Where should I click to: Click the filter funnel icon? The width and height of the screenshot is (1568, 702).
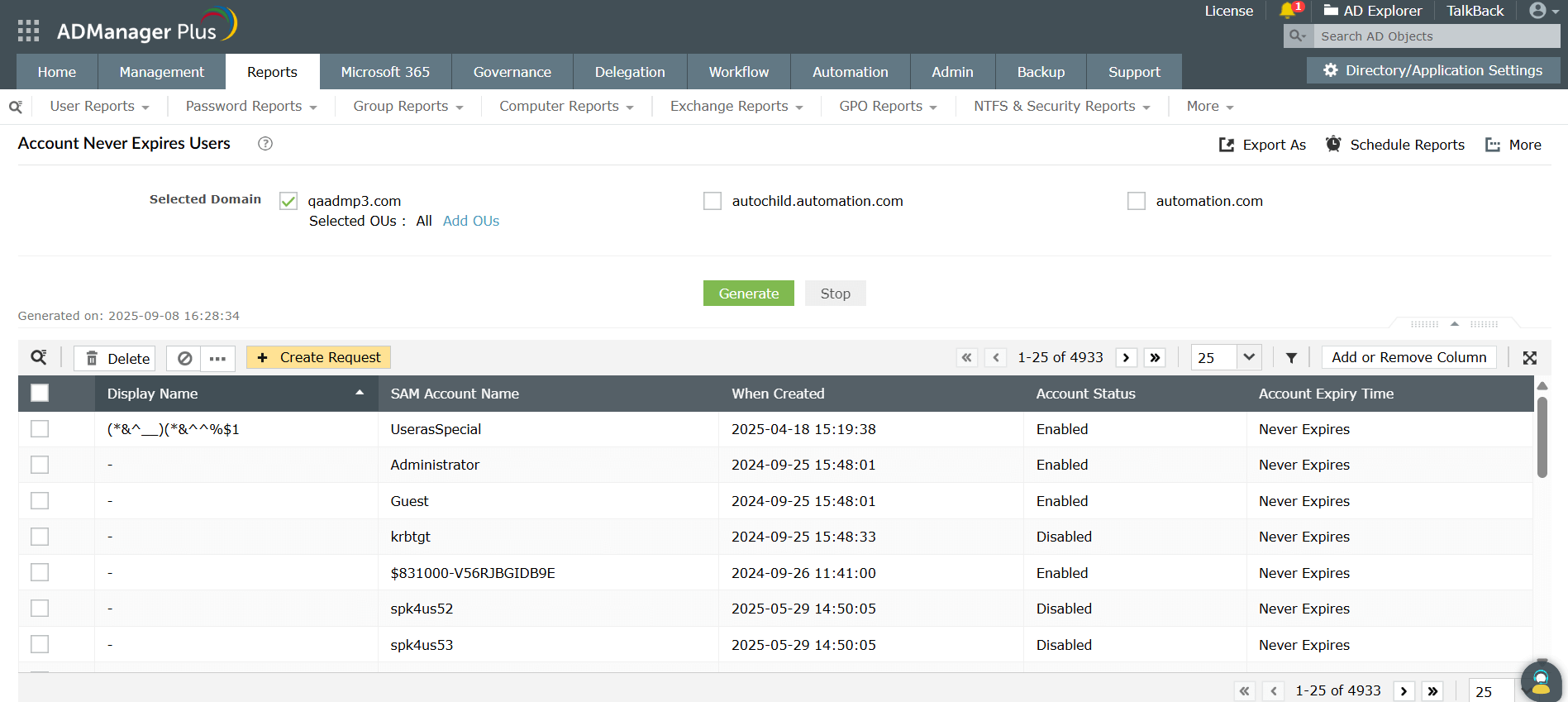(1291, 358)
